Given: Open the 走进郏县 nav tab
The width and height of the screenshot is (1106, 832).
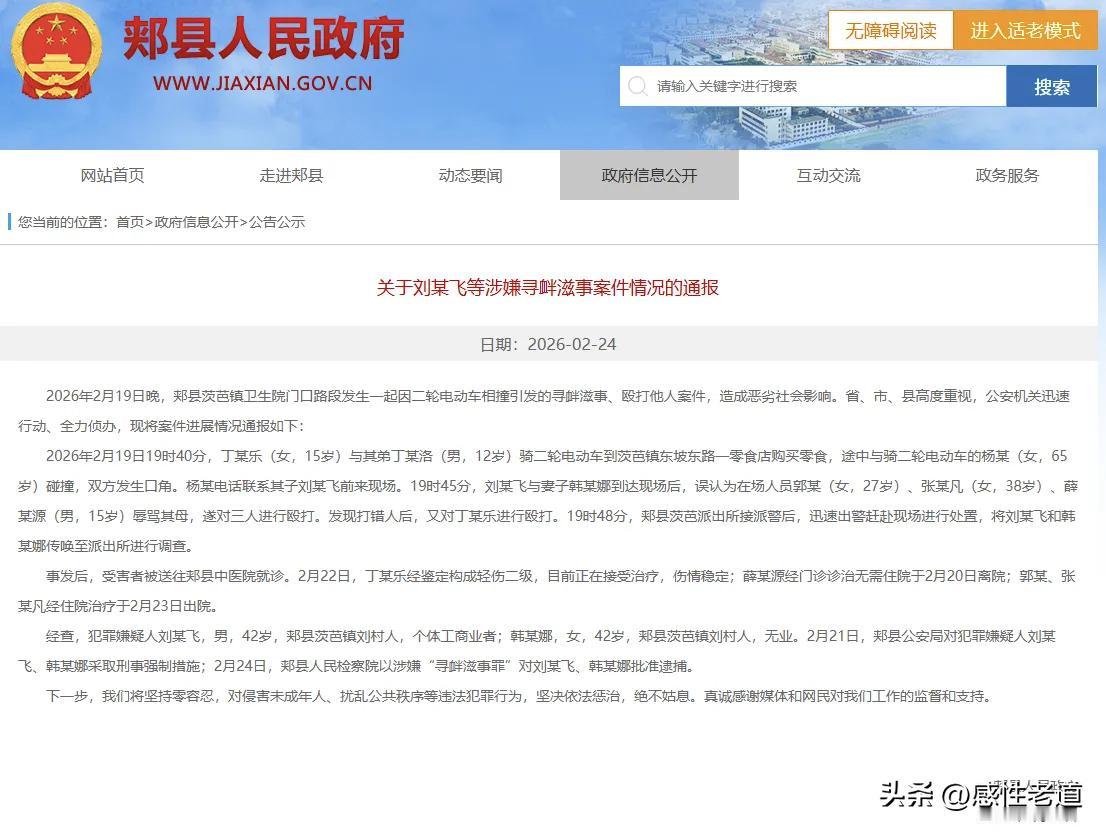Looking at the screenshot, I should pyautogui.click(x=291, y=175).
